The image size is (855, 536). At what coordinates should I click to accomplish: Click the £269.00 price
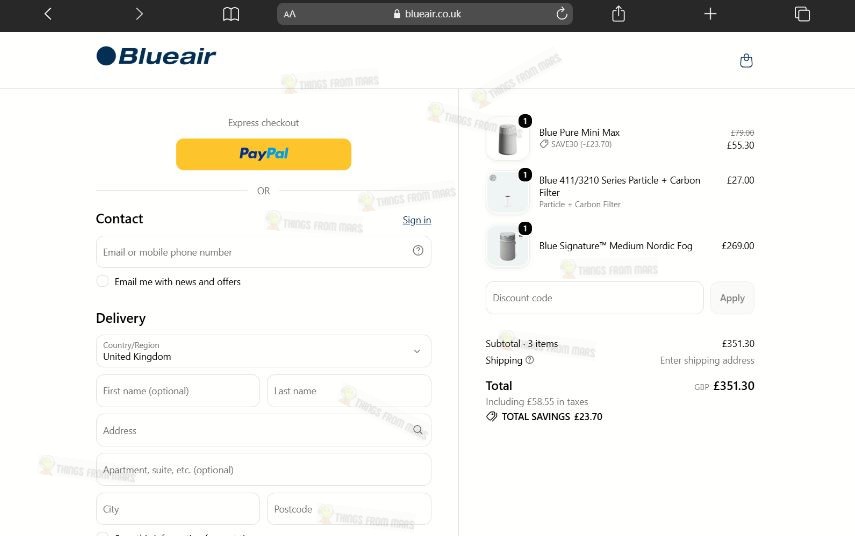738,245
